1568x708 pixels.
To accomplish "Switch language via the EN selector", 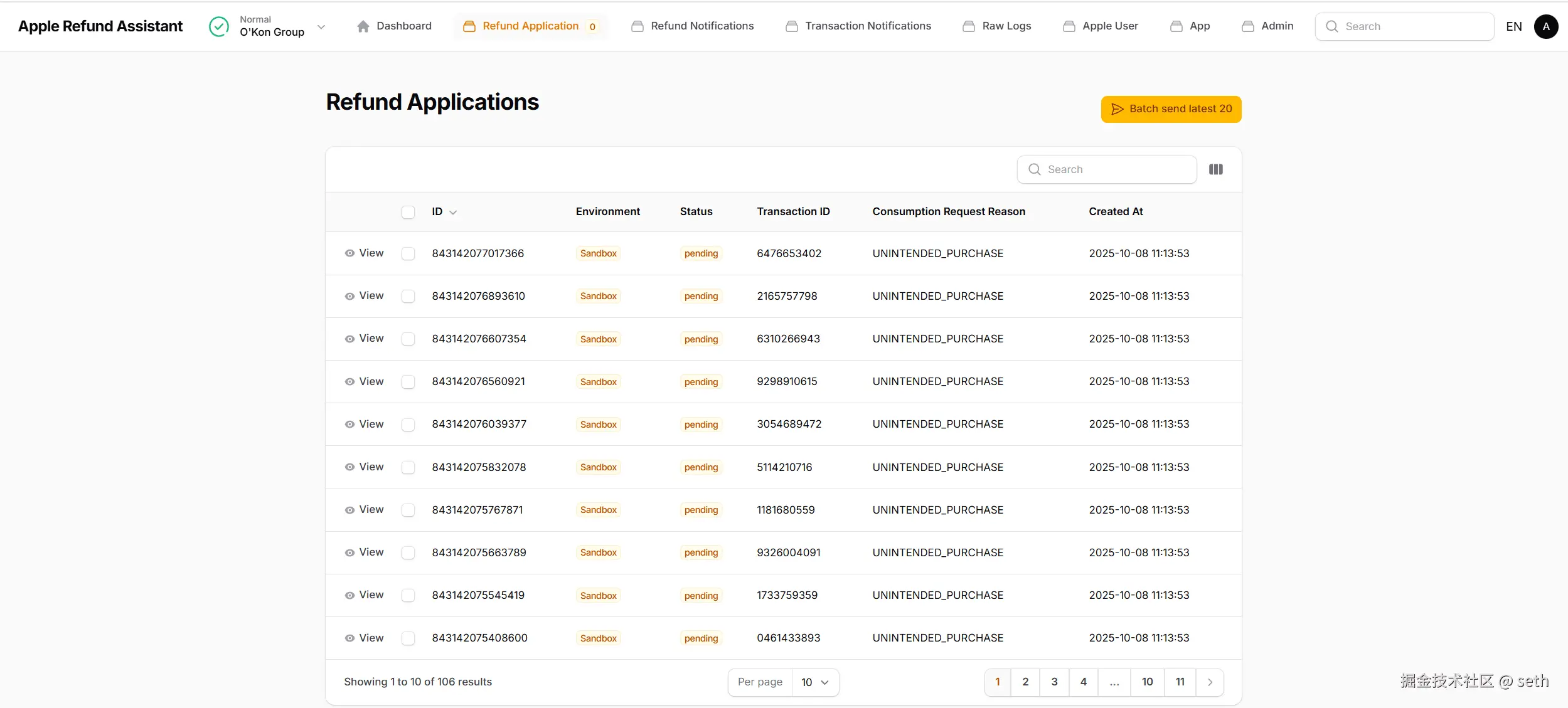I will 1513,26.
